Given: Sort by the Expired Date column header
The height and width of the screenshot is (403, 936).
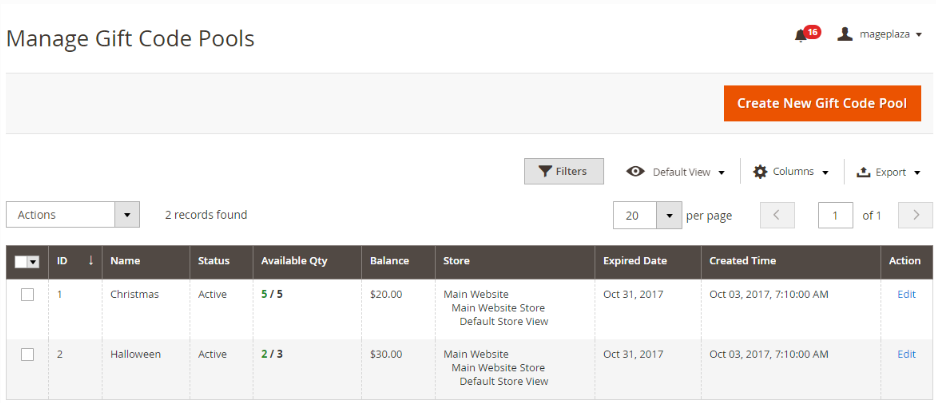Looking at the screenshot, I should tap(635, 260).
